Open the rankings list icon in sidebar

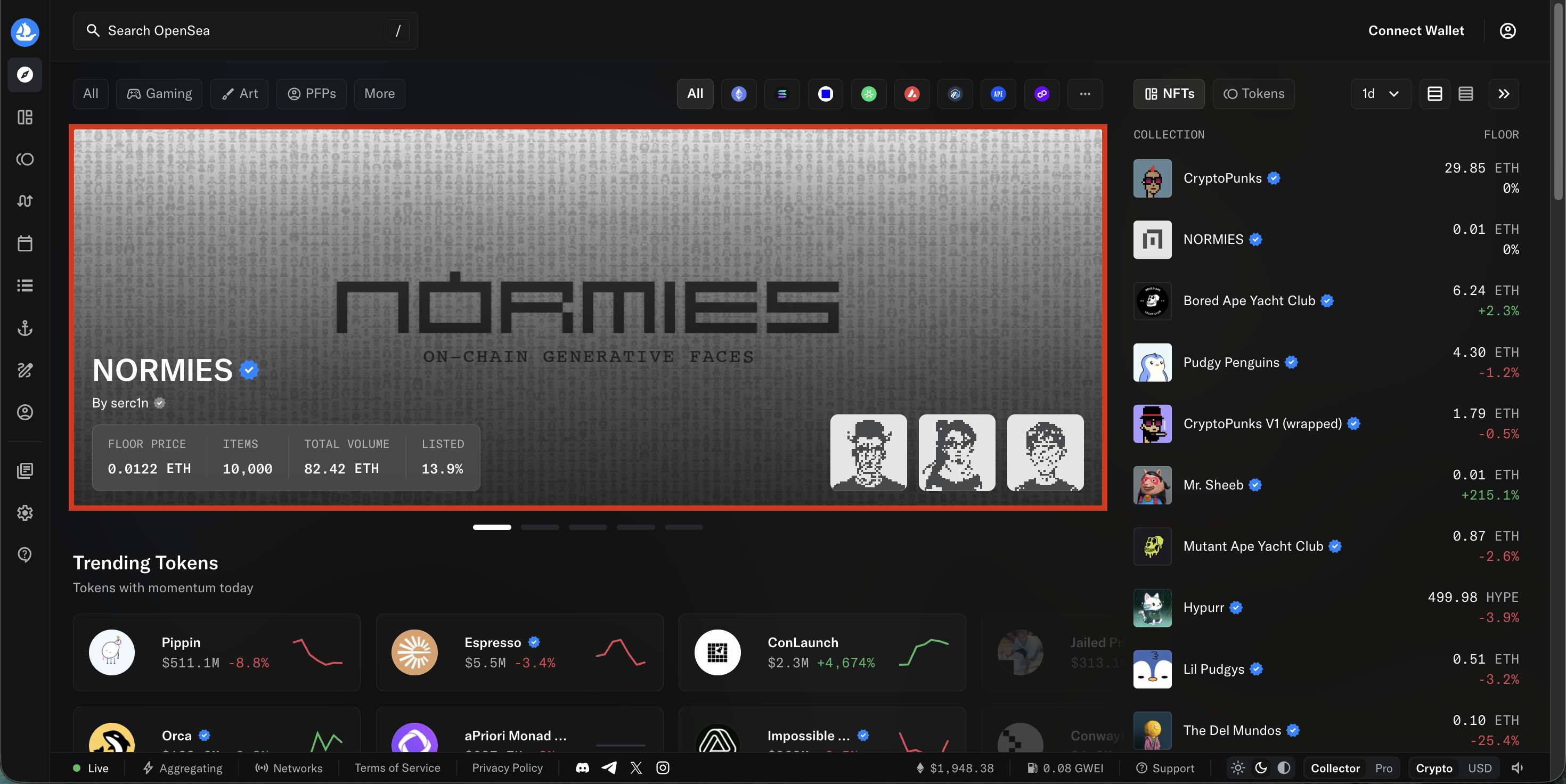point(25,285)
